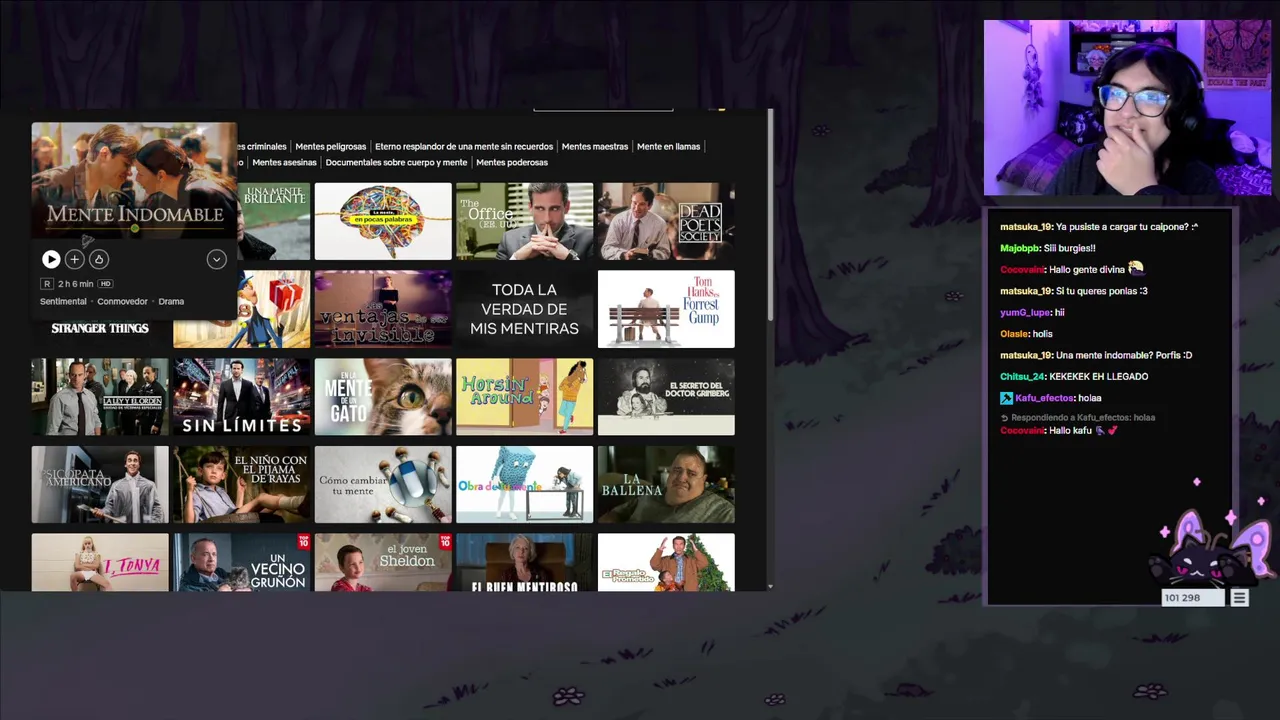Image resolution: width=1280 pixels, height=720 pixels.
Task: Open Documentales sobre cuerpo y mente
Action: (396, 162)
